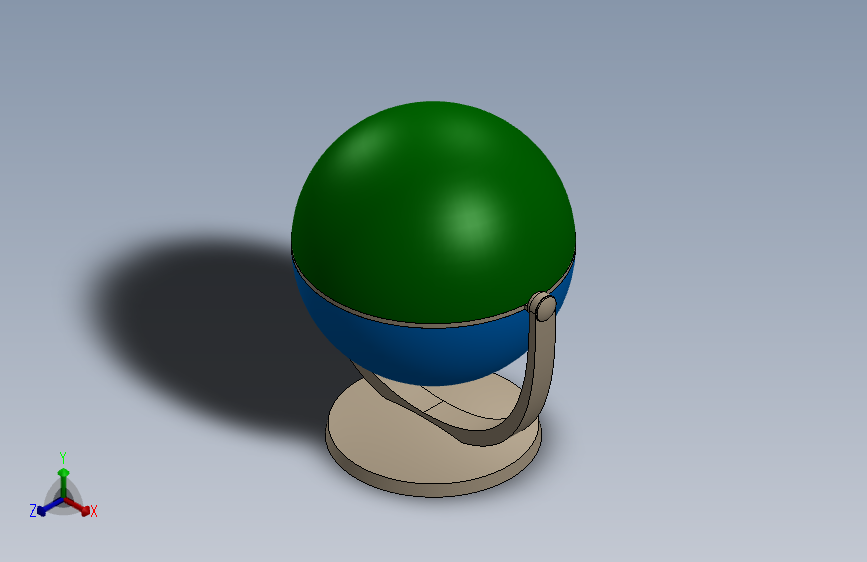Click the blue Z axis of the triad
The height and width of the screenshot is (562, 867).
[x=50, y=506]
